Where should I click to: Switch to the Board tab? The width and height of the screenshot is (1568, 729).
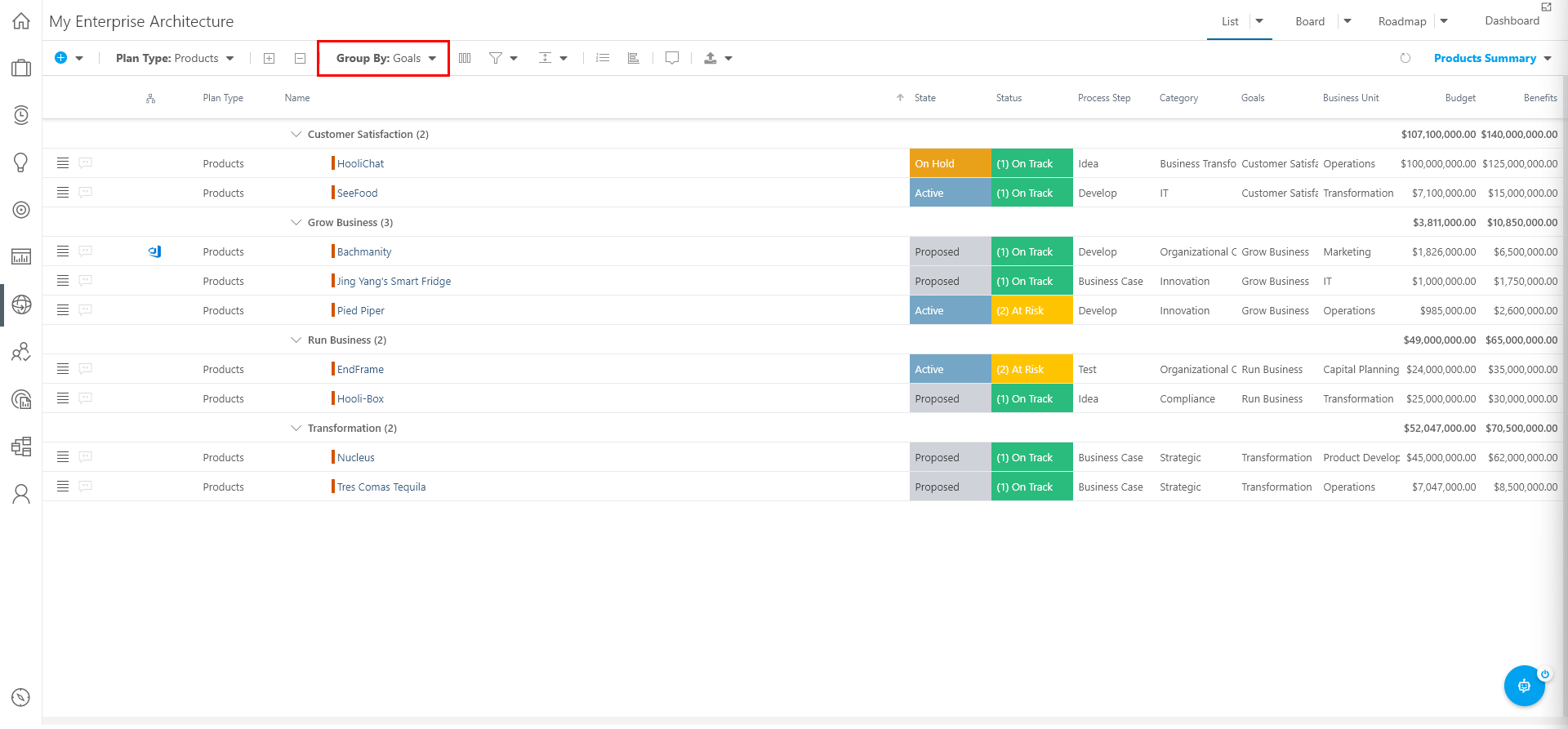[x=1310, y=21]
